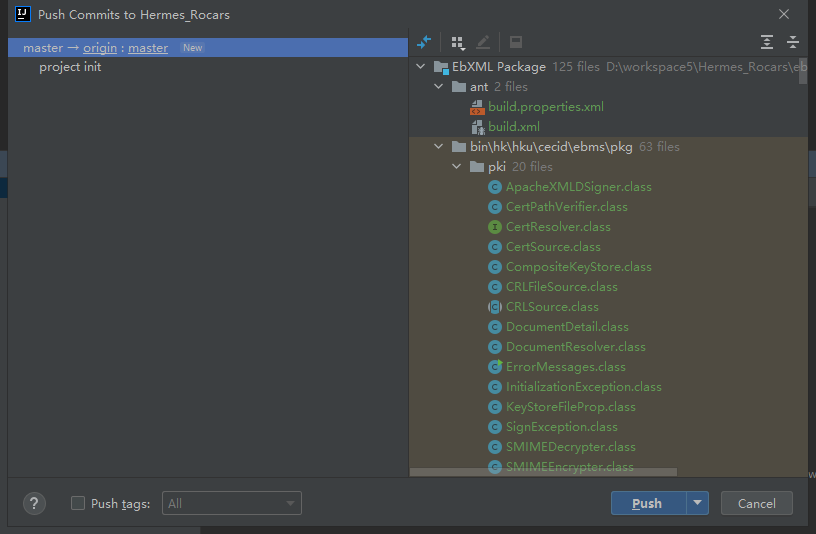
Task: Close the Push Commits dialog
Action: coord(784,14)
